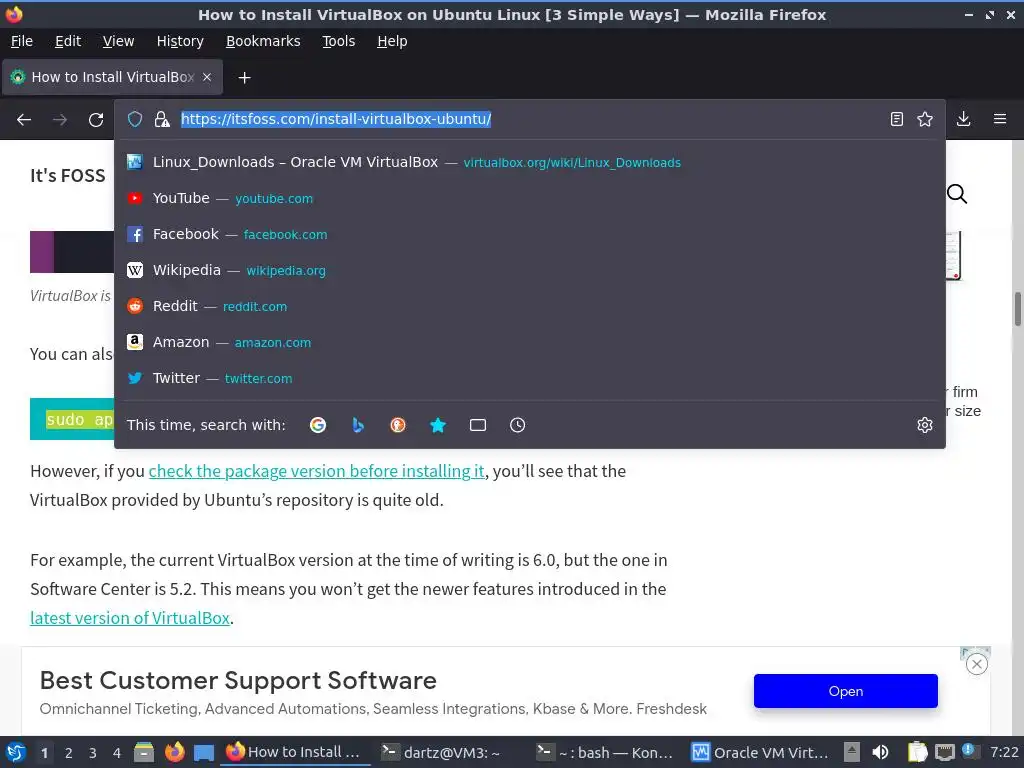Follow 'check the package version before installing it' link
This screenshot has height=768, width=1024.
click(x=317, y=471)
